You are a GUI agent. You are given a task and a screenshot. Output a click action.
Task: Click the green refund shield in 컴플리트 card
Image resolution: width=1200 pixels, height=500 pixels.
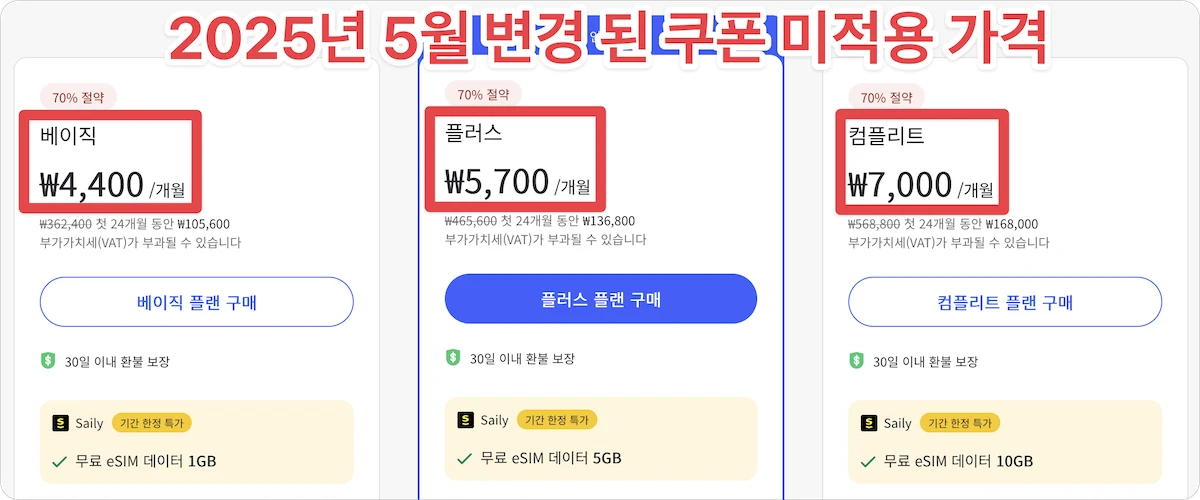pos(856,361)
